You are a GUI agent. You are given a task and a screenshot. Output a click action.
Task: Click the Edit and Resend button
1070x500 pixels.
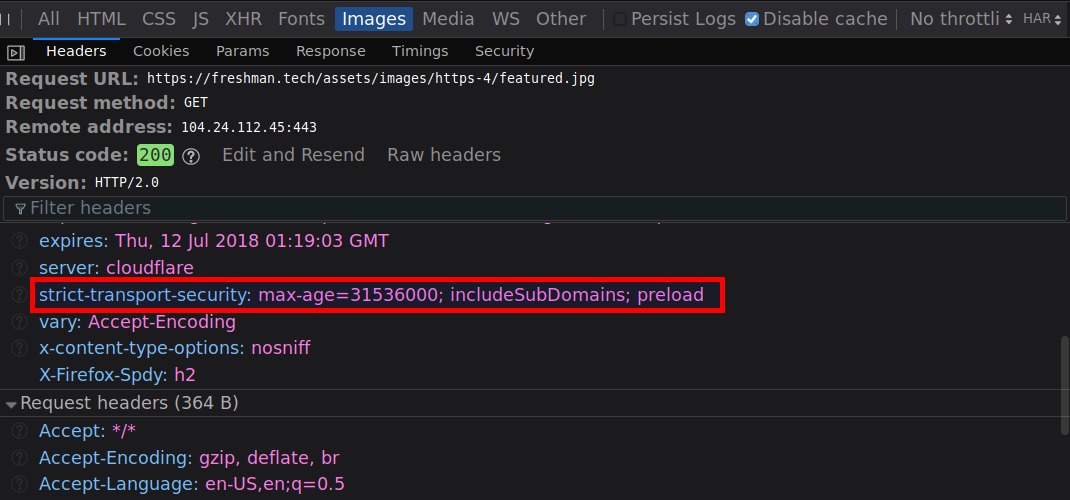[293, 155]
